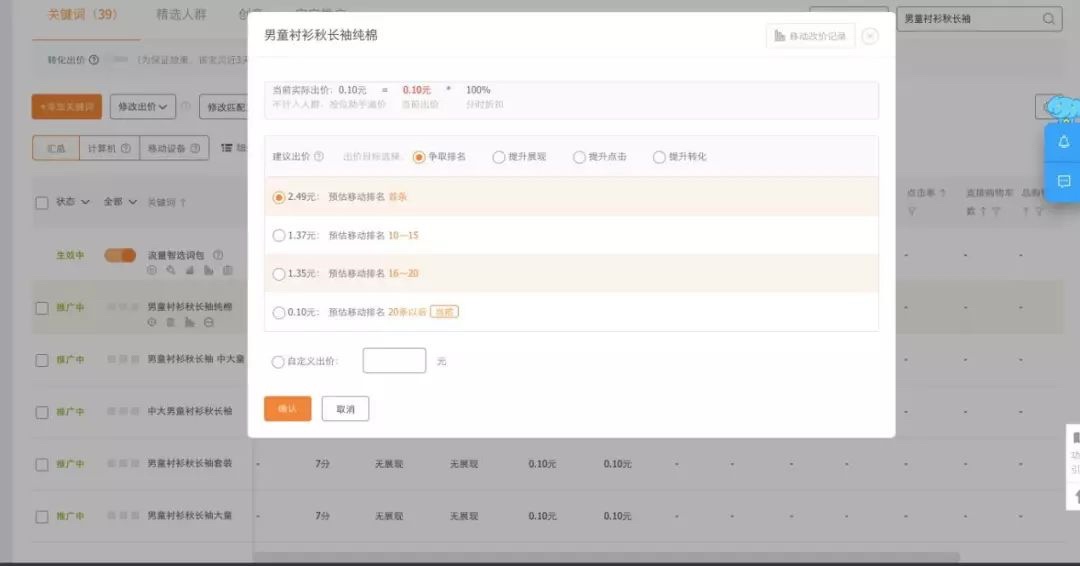Click the 修改匹配 button
This screenshot has height=566, width=1080.
pyautogui.click(x=225, y=107)
